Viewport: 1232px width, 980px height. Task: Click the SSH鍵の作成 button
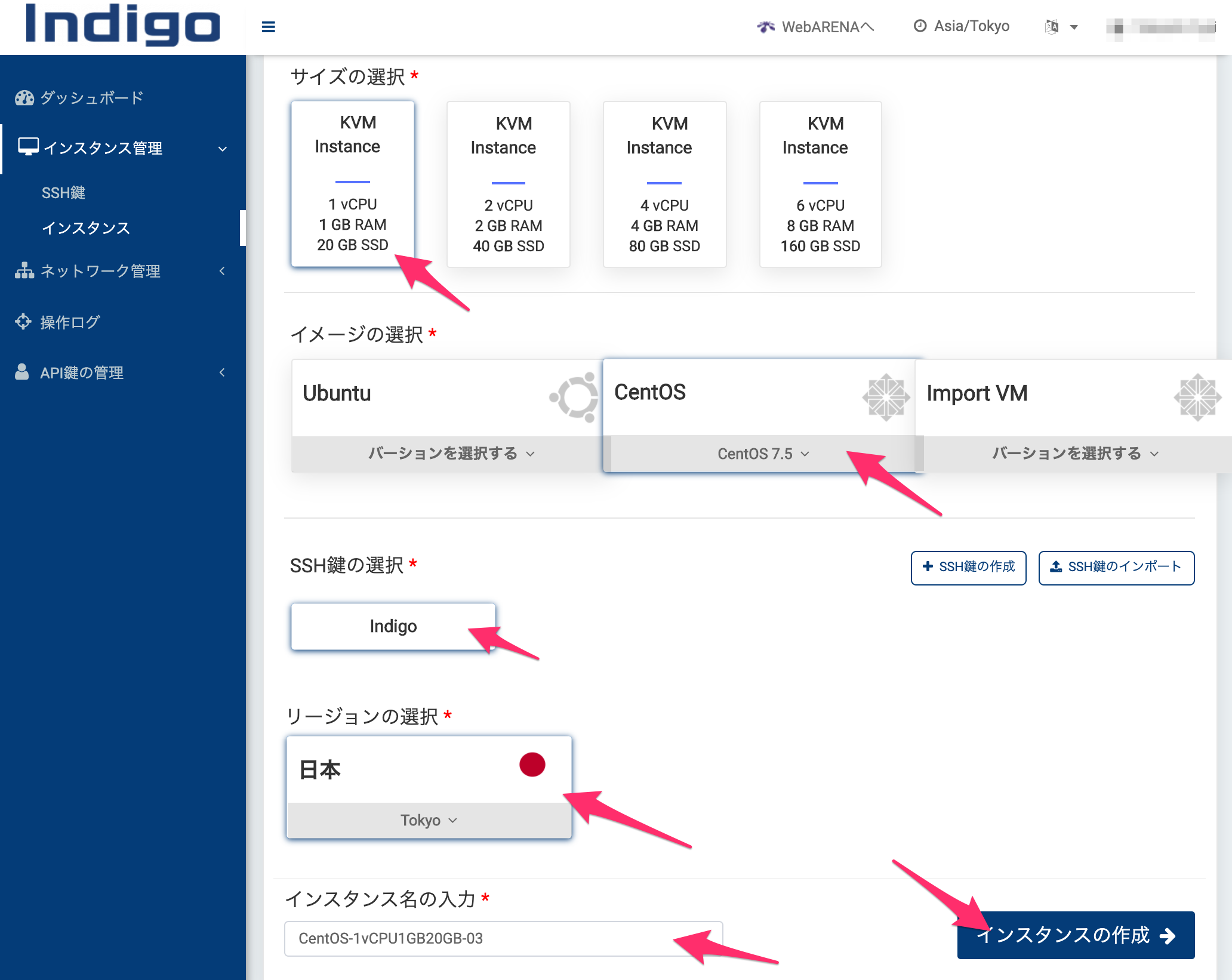(x=968, y=568)
